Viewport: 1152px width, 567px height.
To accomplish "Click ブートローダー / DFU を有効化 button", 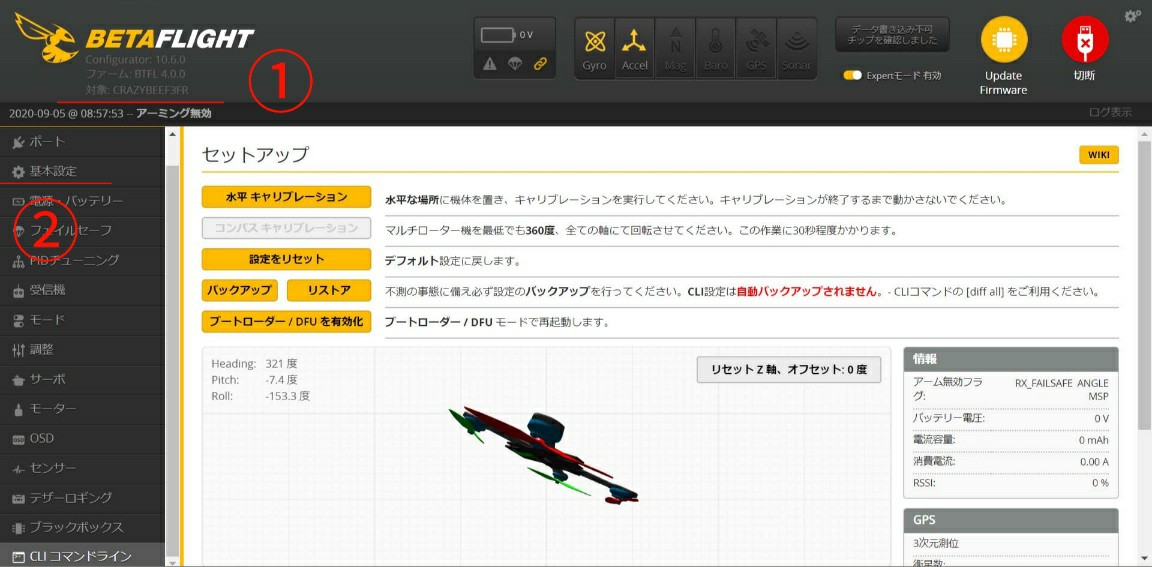I will click(287, 322).
